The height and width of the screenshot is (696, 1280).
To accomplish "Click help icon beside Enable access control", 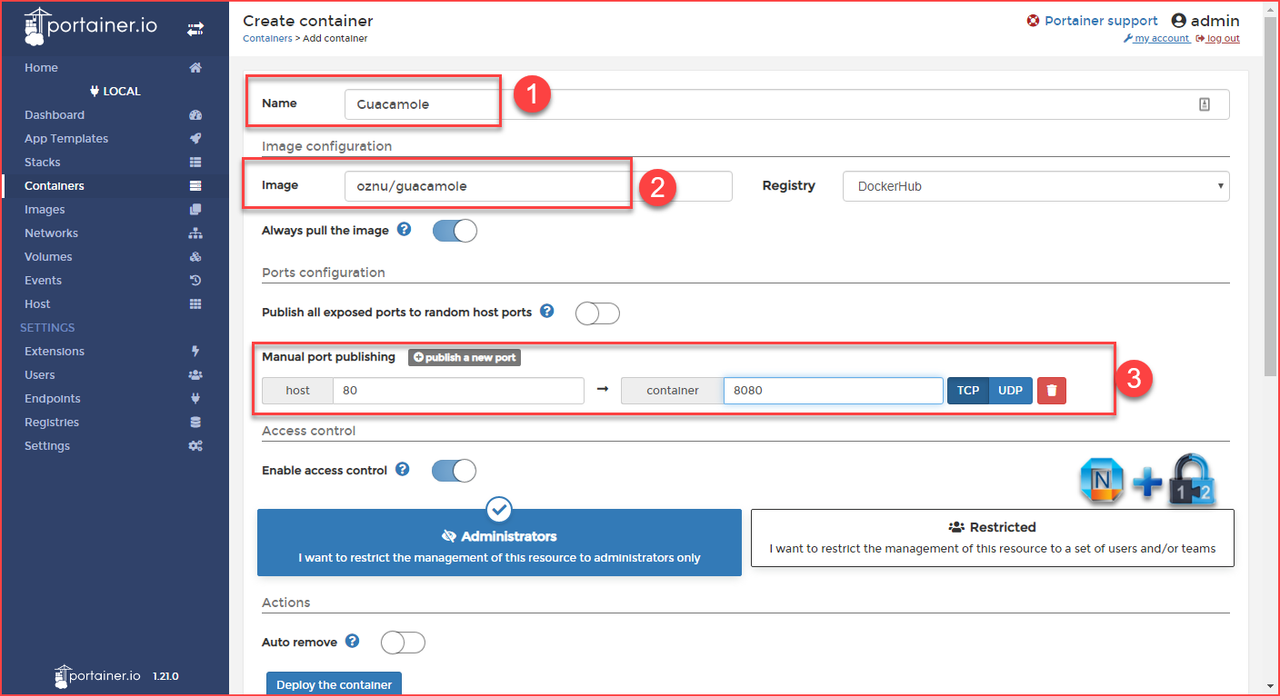I will (402, 469).
